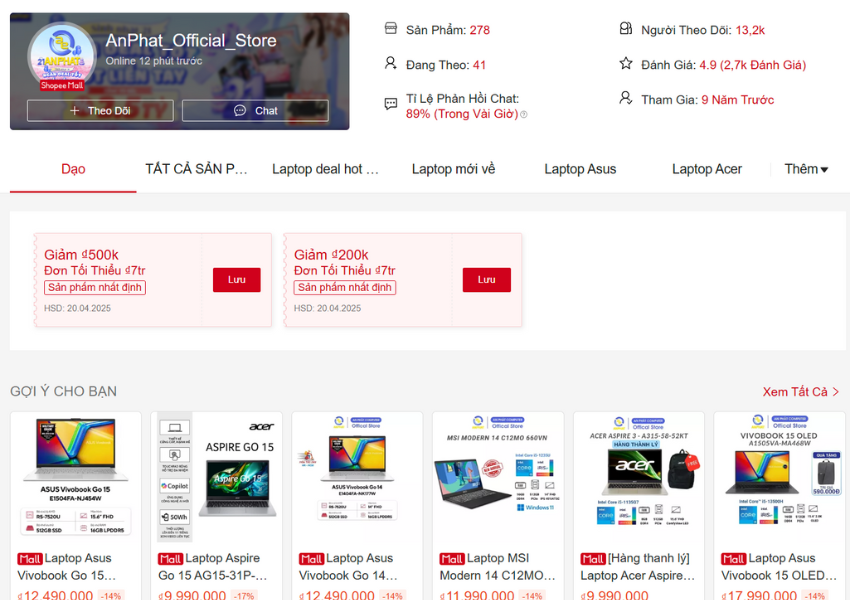Switch to the Laptop Asus tab
The height and width of the screenshot is (600, 850).
pos(580,169)
